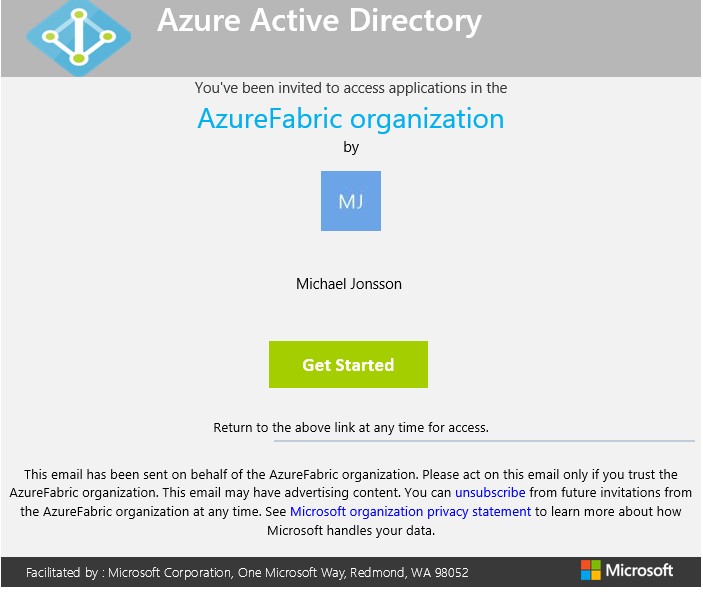The width and height of the screenshot is (703, 592).
Task: Click the word 'by' under organization name
Action: 351,148
